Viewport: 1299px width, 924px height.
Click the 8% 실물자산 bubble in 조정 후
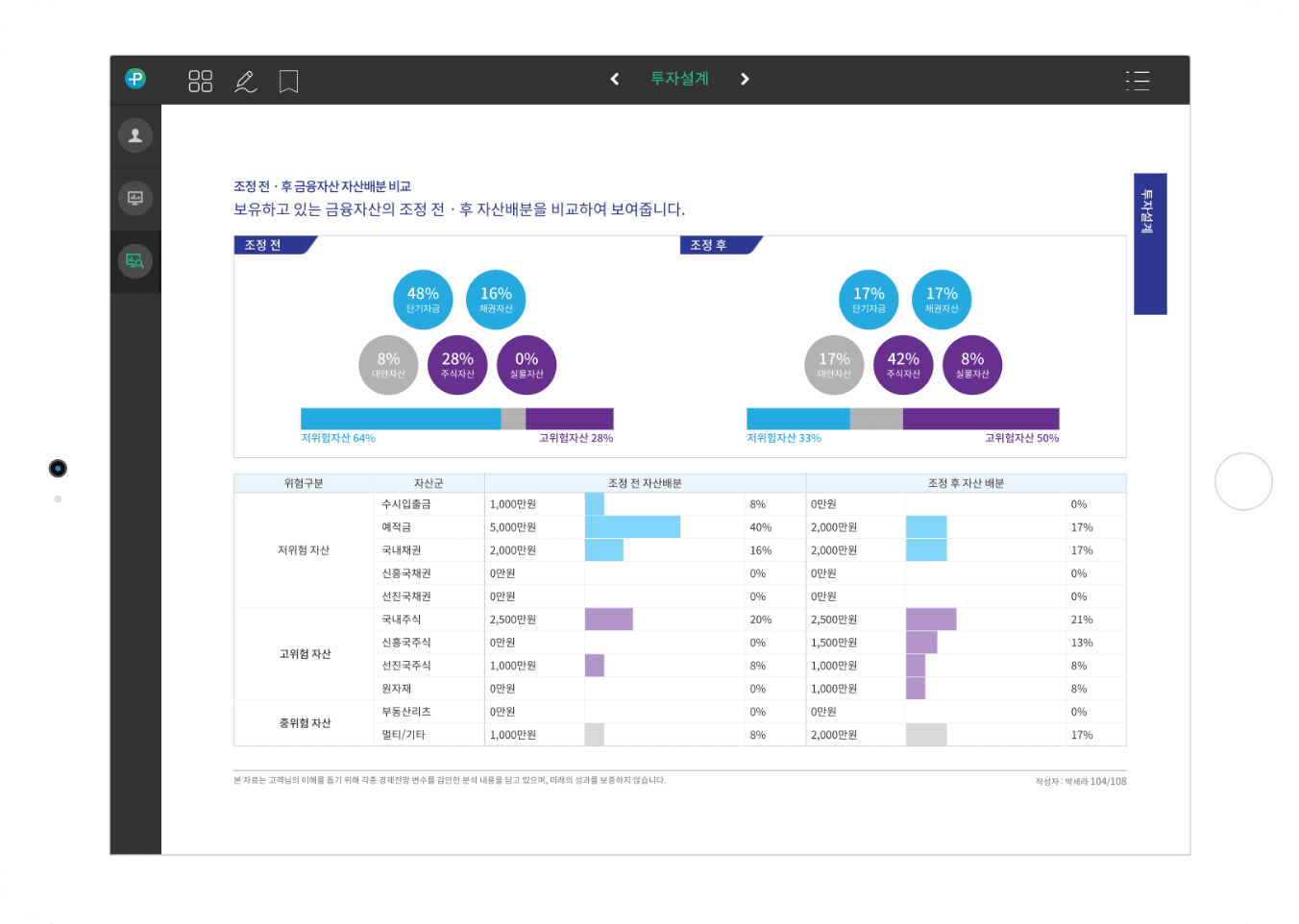[972, 365]
